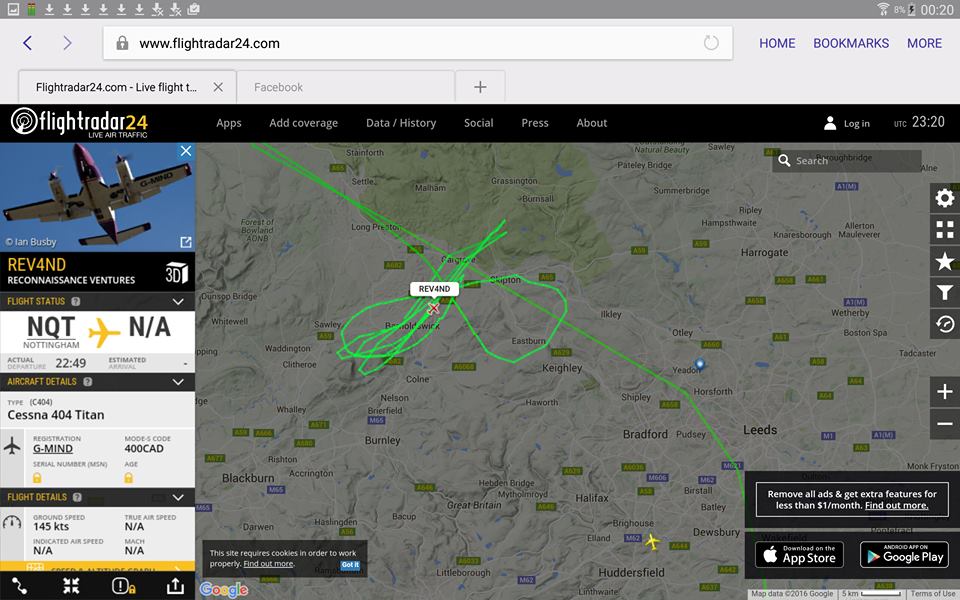The height and width of the screenshot is (600, 960).
Task: Collapse the Flight Status section
Action: [178, 301]
